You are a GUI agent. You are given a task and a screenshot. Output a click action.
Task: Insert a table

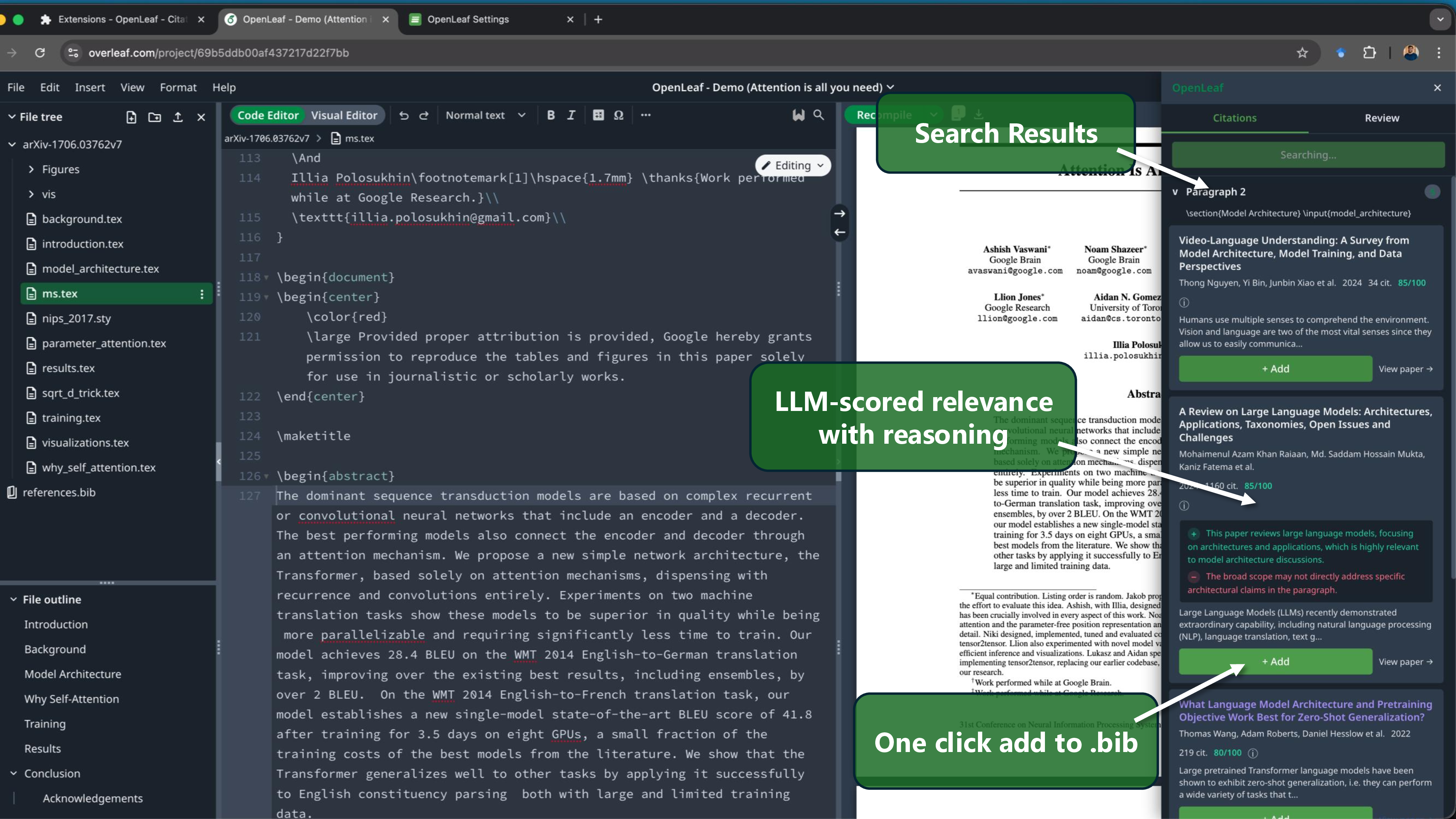point(598,115)
